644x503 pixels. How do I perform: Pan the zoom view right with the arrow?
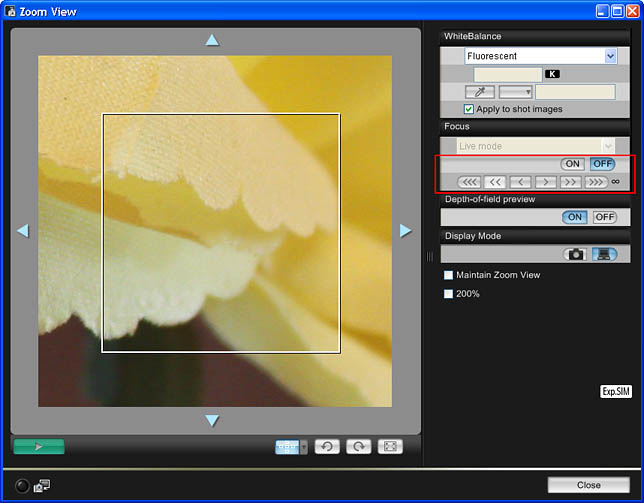tap(405, 231)
